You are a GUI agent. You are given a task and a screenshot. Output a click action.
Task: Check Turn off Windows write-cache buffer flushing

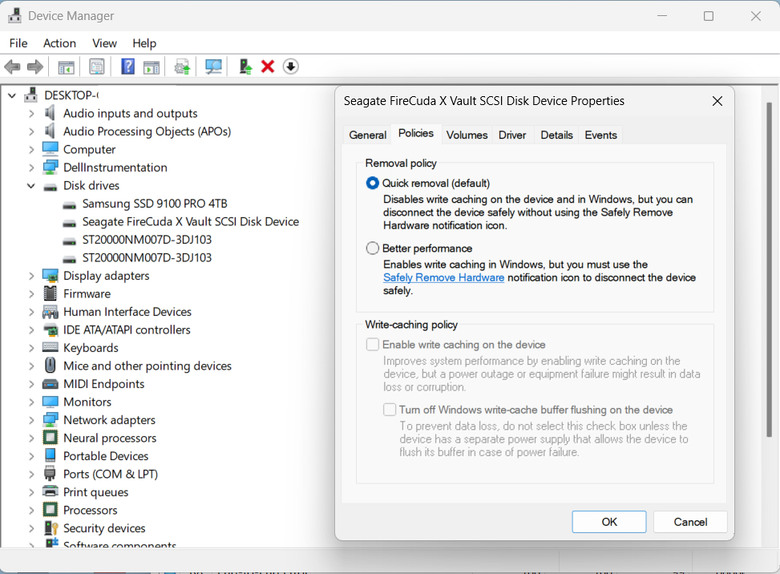point(389,409)
